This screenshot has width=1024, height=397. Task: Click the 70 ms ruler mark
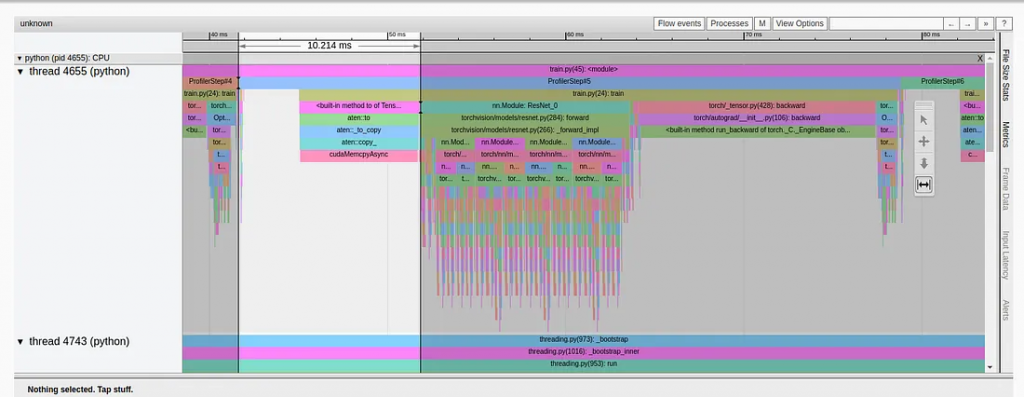coord(753,35)
